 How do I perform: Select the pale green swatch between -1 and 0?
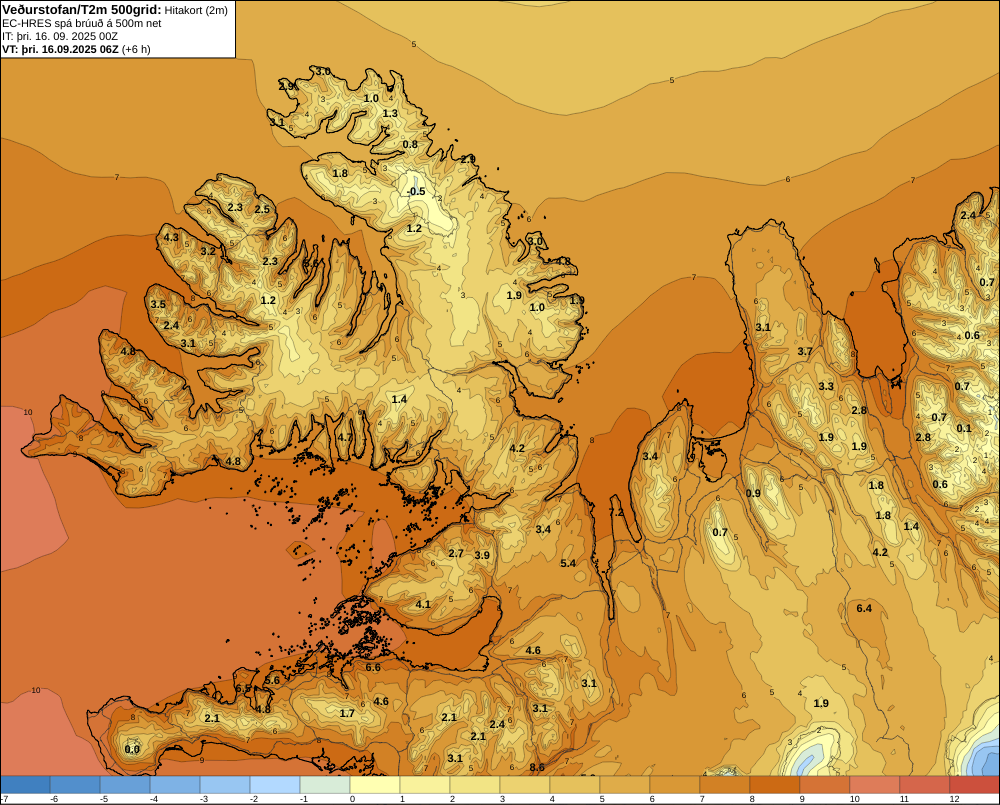point(325,785)
